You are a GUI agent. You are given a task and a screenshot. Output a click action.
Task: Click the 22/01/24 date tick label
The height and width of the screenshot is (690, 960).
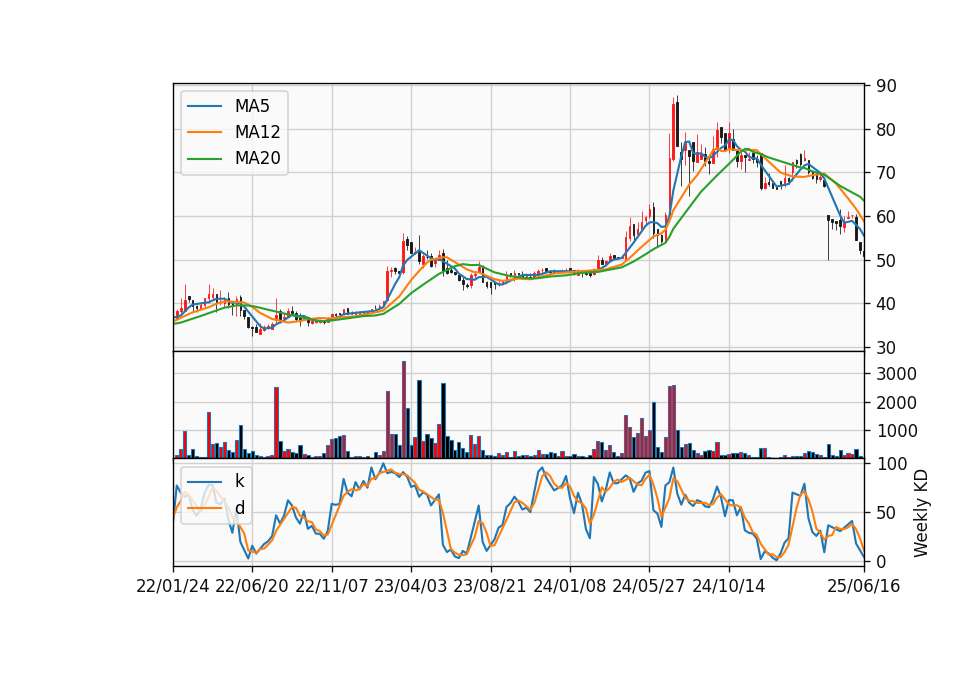[x=173, y=586]
